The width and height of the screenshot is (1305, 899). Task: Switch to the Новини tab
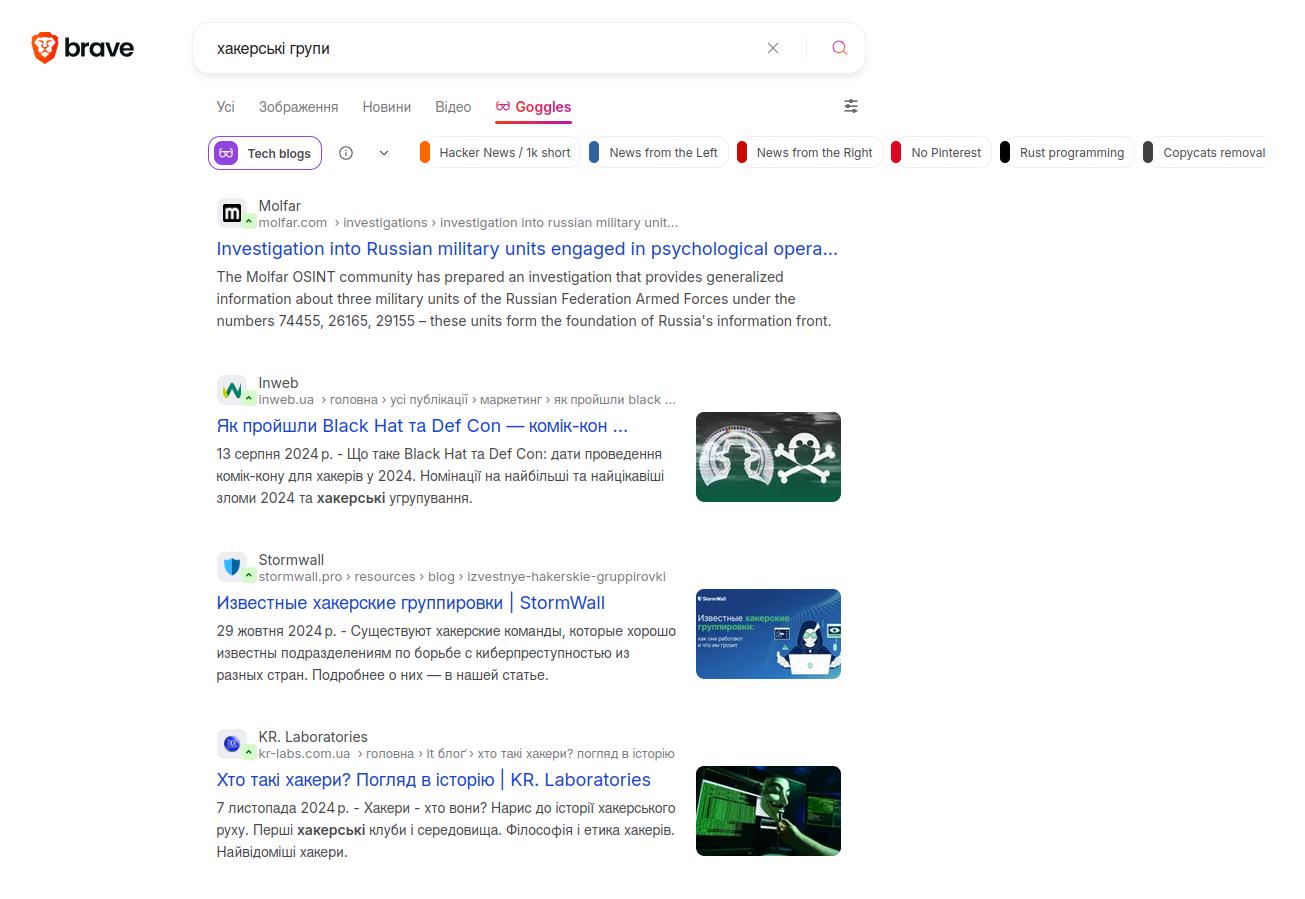pos(386,107)
